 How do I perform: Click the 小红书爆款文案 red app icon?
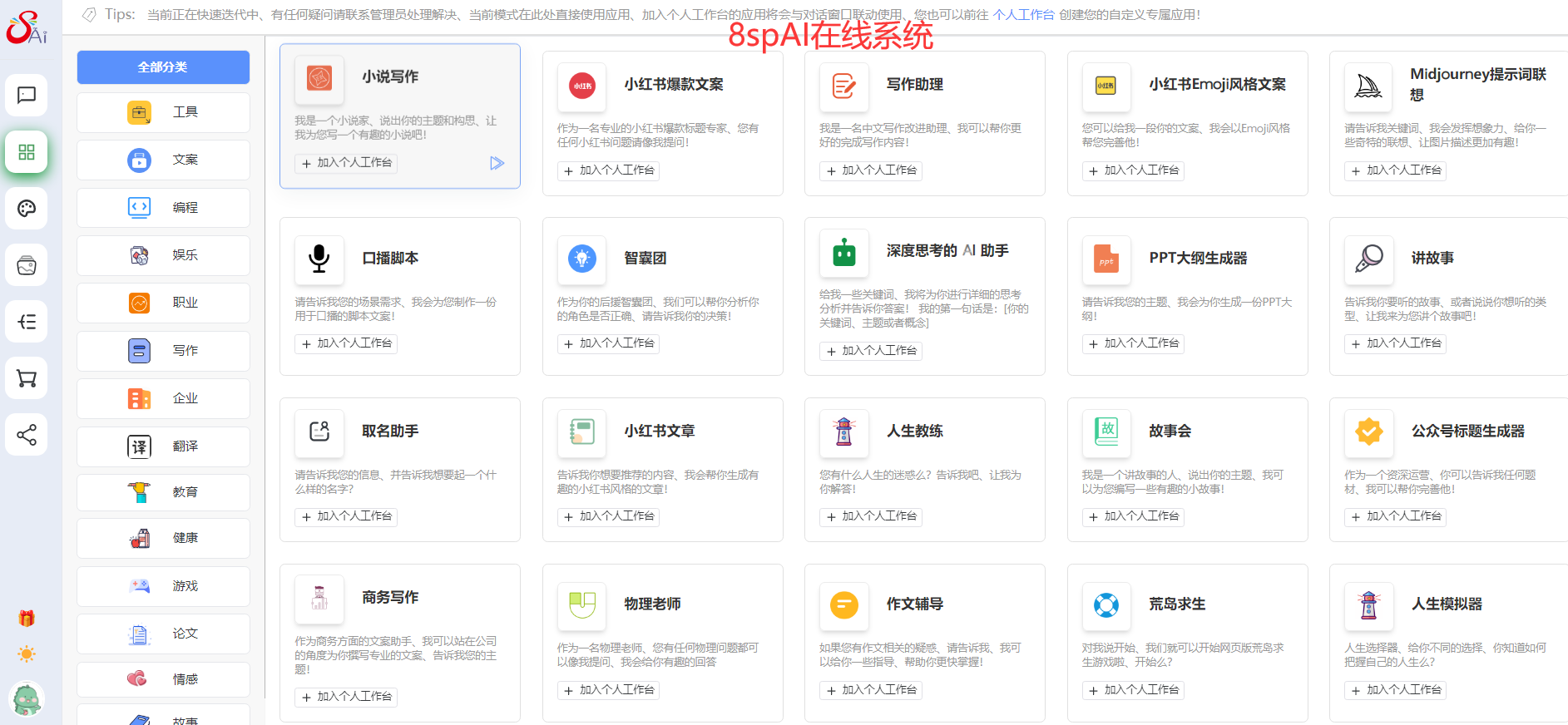[582, 86]
